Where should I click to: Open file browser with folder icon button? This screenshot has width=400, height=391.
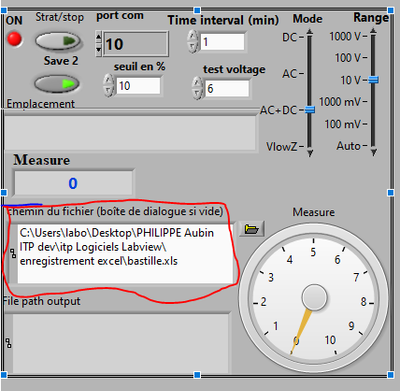point(252,229)
